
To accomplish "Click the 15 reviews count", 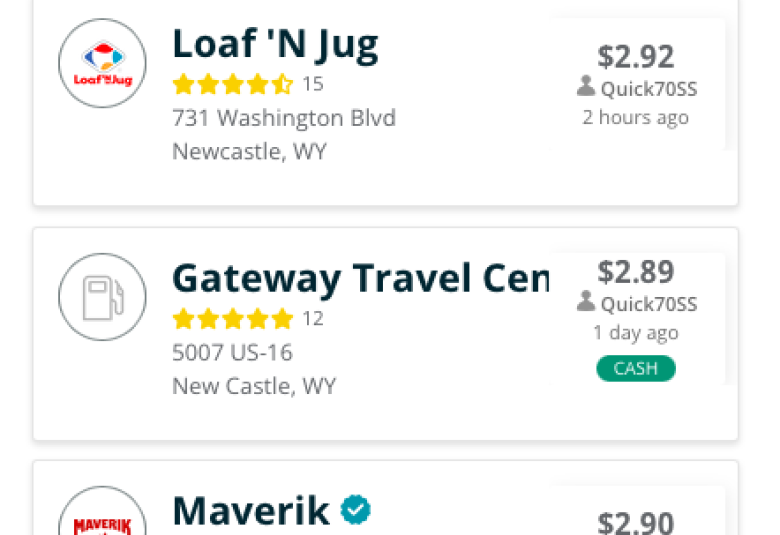I will coord(313,84).
